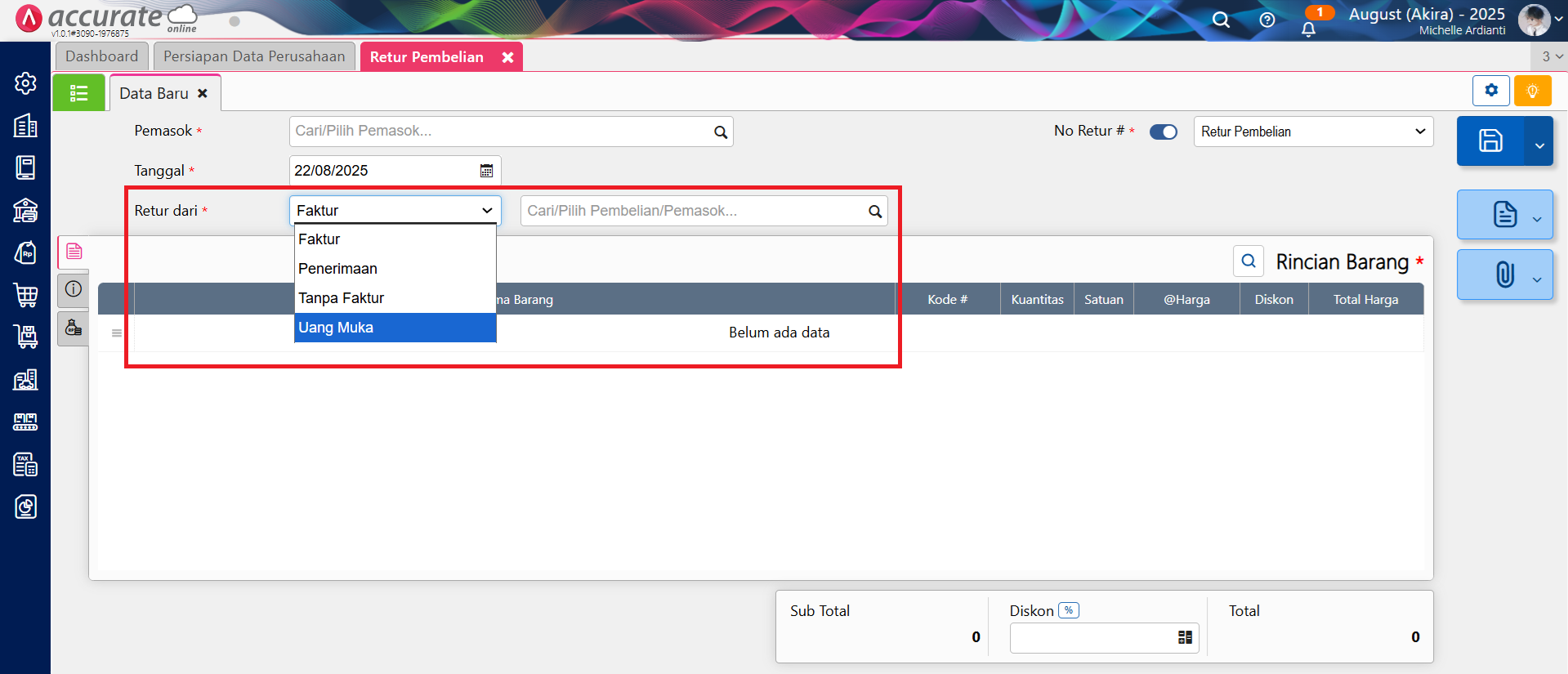Screen dimensions: 1568x674
Task: Open the orange lightbulb tips button
Action: point(1533,90)
